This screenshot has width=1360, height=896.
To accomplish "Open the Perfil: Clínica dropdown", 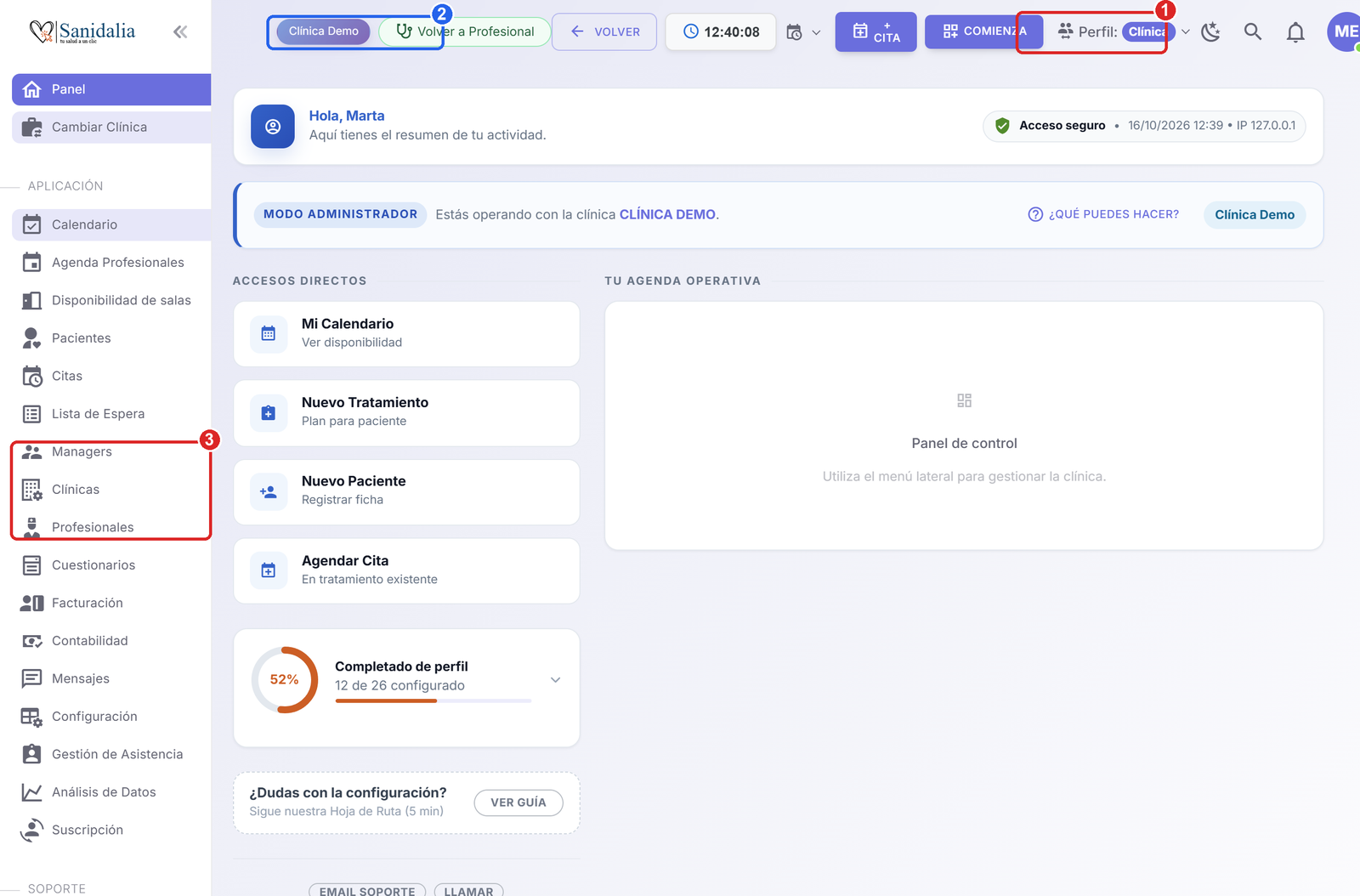I will coord(1124,31).
